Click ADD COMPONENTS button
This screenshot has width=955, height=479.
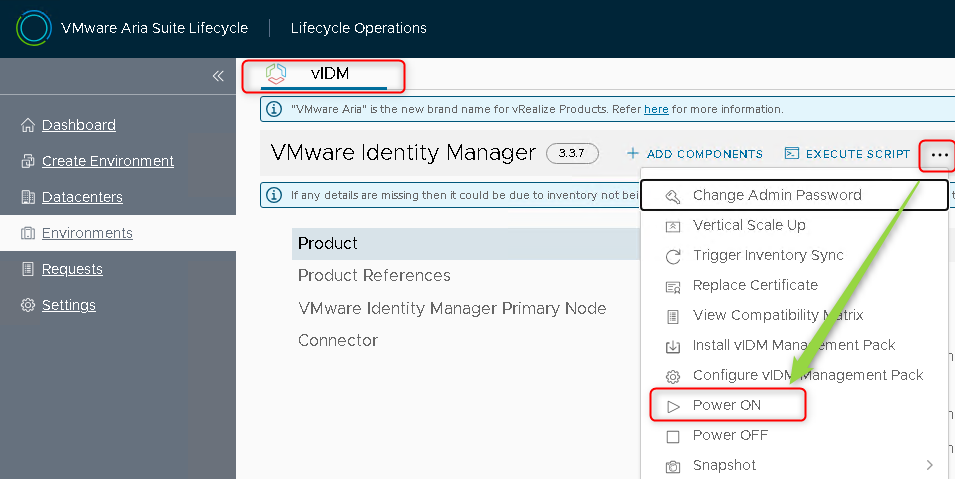[695, 154]
